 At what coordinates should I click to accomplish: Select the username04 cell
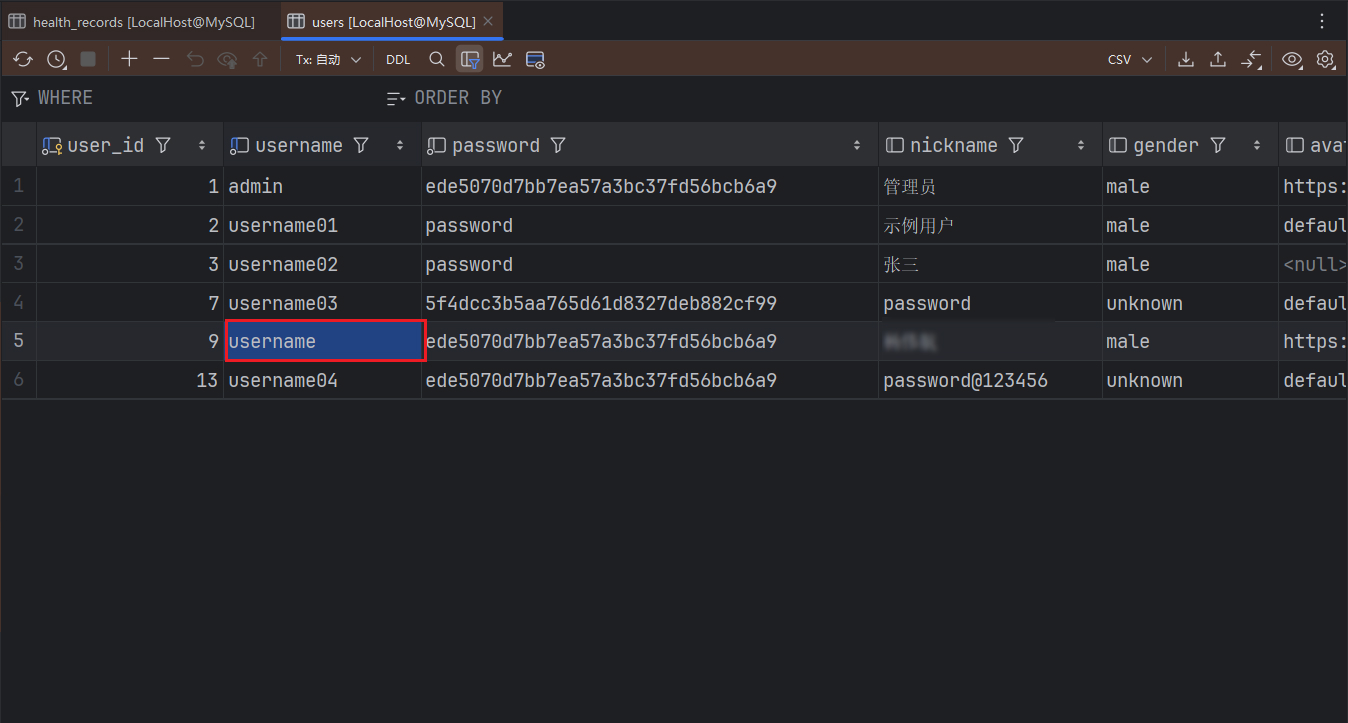pos(322,380)
